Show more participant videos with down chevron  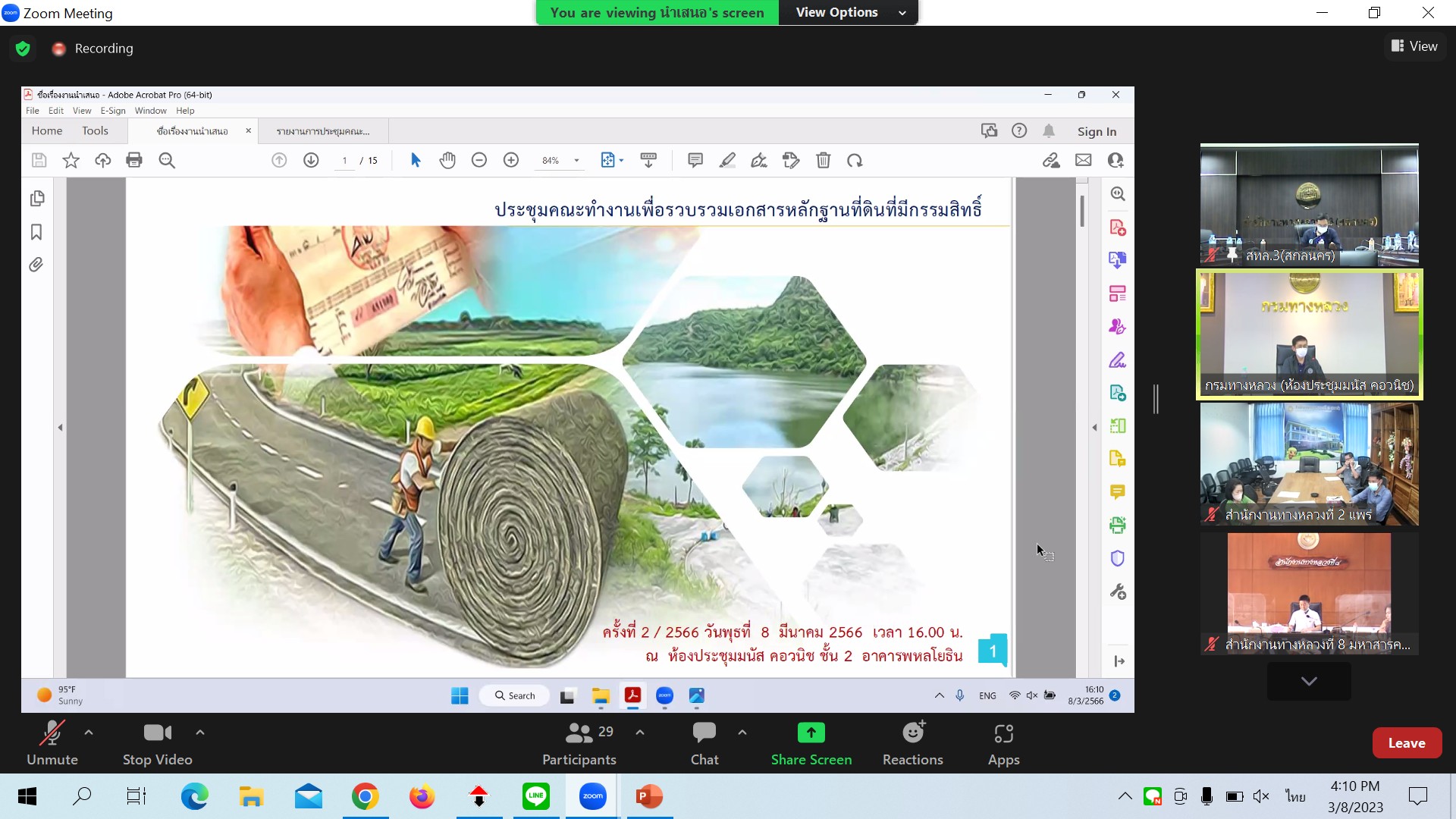(1308, 681)
